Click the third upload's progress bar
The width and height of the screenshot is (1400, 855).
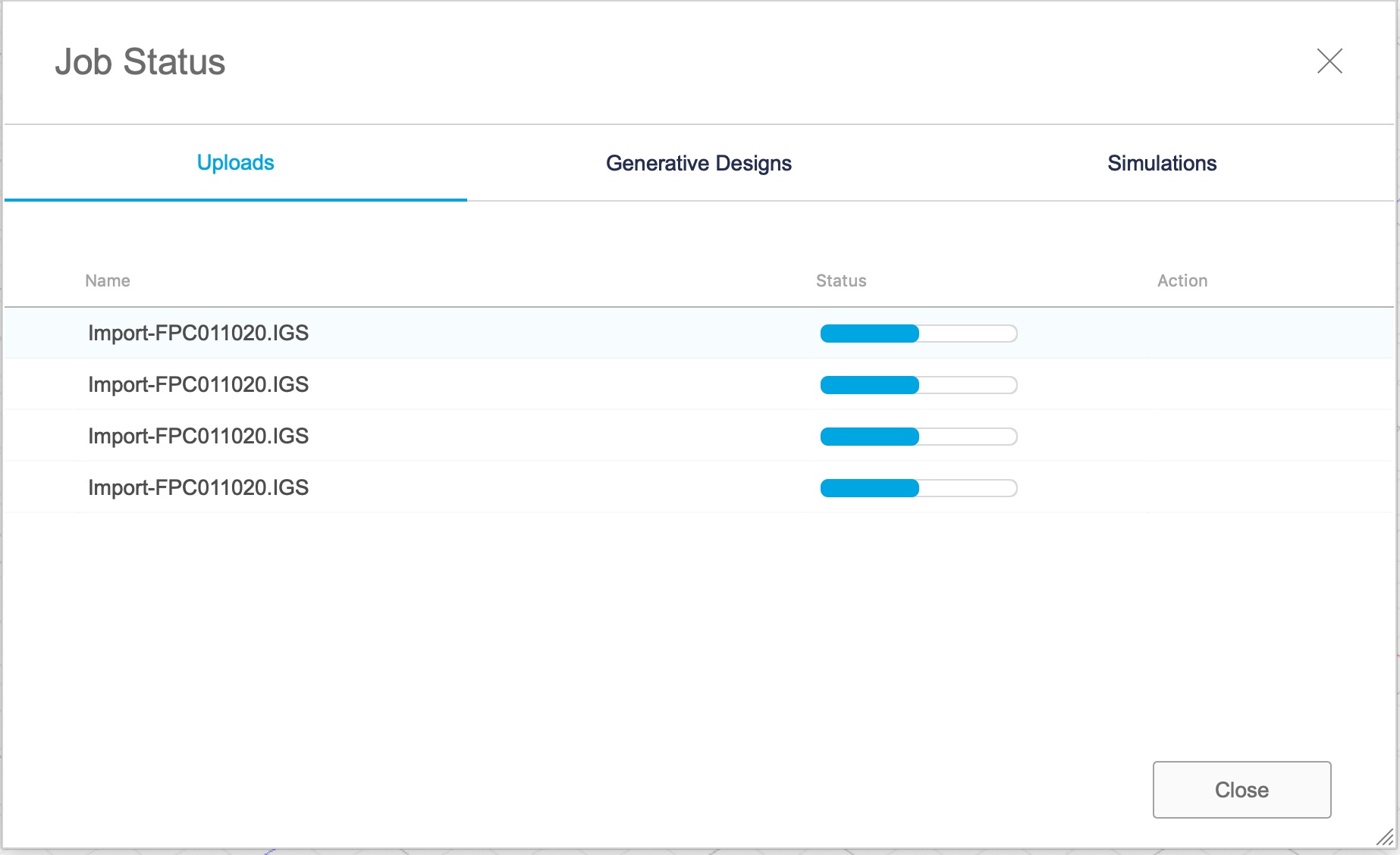(918, 437)
